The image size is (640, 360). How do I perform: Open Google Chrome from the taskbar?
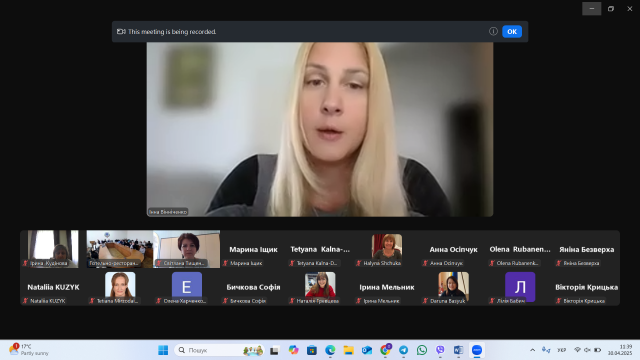(385, 350)
